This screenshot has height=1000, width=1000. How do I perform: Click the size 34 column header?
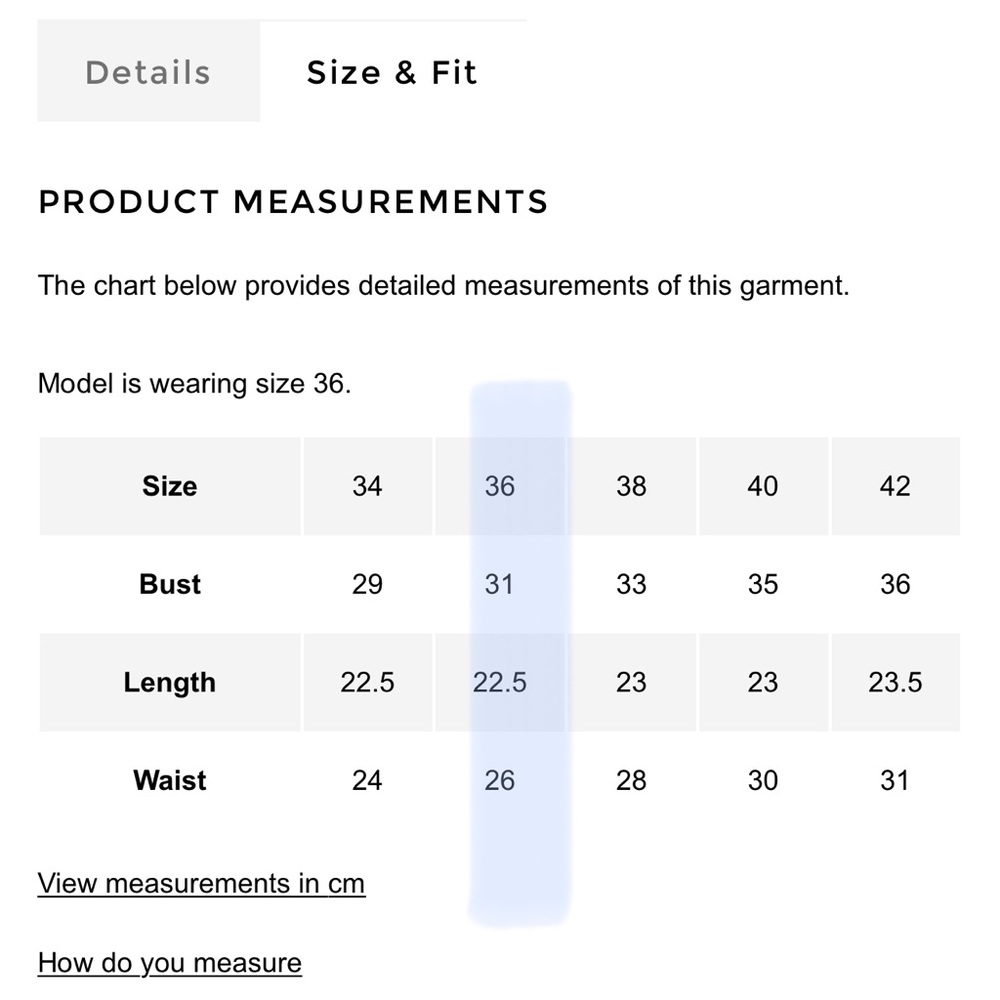(x=367, y=486)
